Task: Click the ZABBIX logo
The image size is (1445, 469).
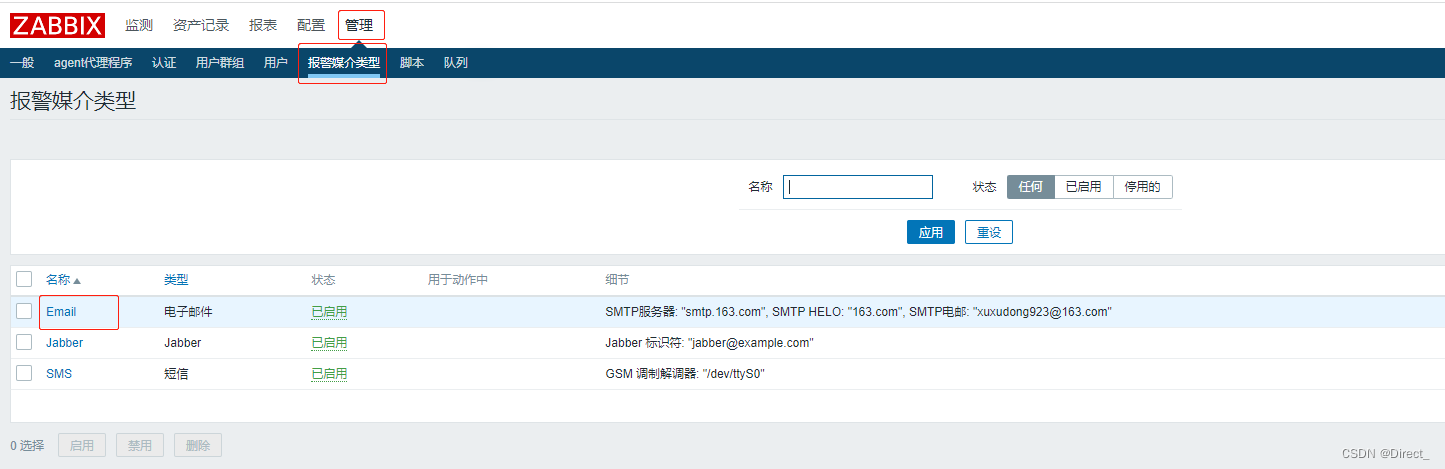Action: point(57,25)
